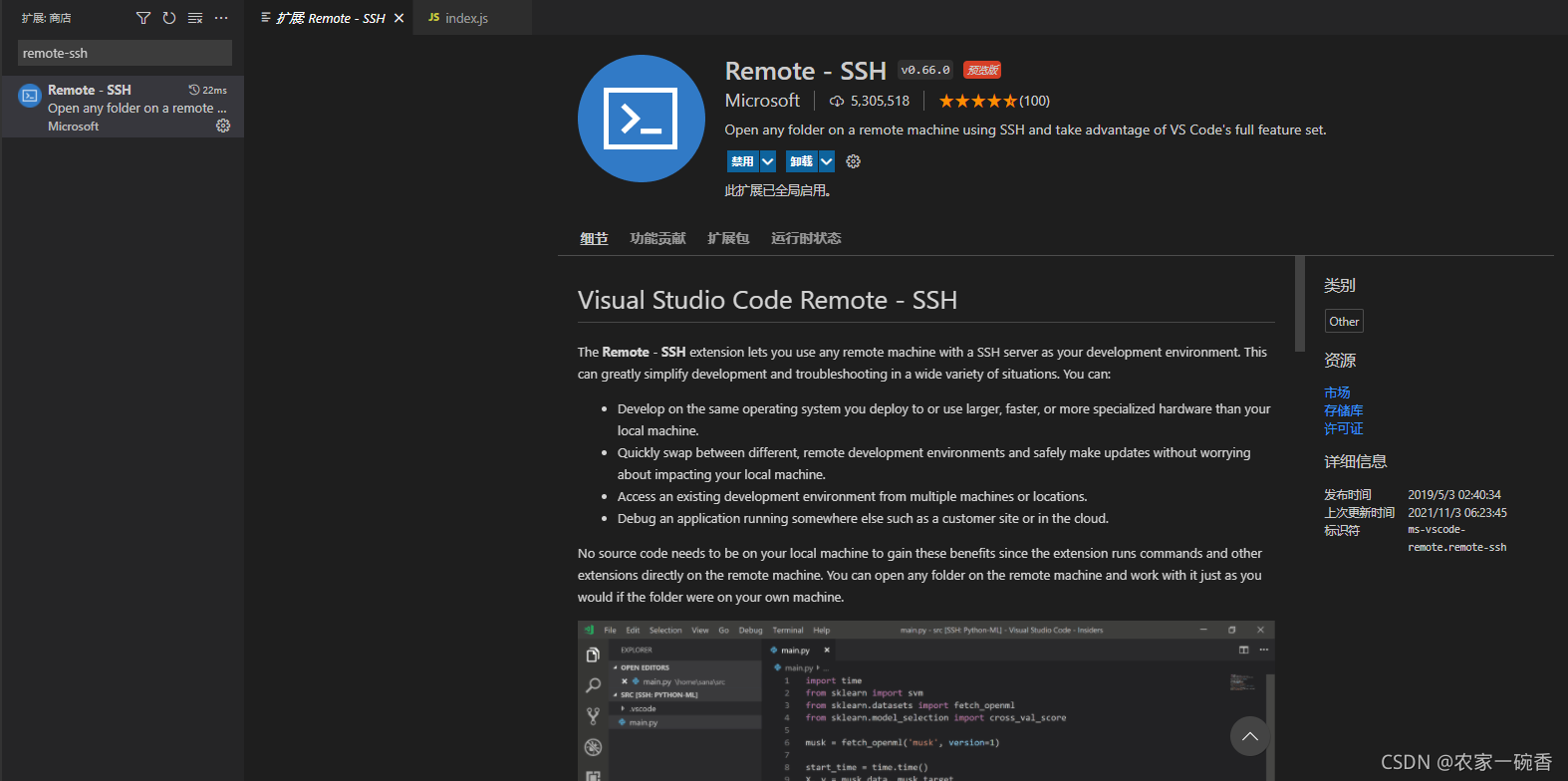
Task: Expand the 卸载 uninstall dropdown arrow
Action: (827, 161)
